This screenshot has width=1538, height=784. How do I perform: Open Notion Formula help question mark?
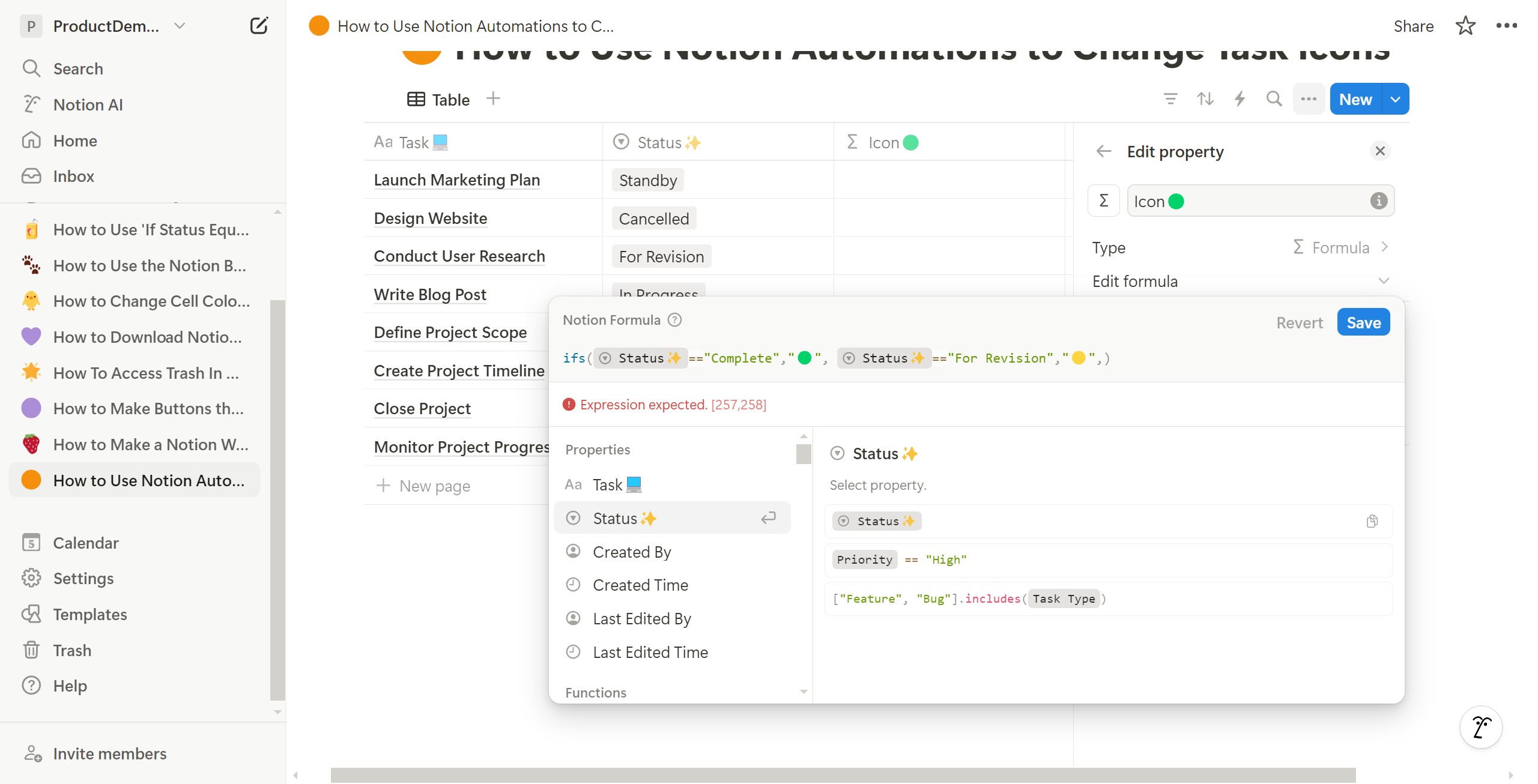pyautogui.click(x=675, y=320)
